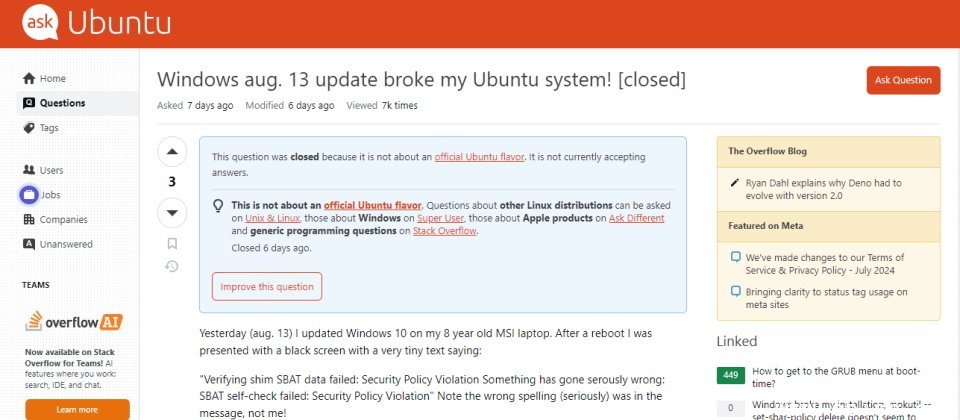960x420 pixels.
Task: Click the Learn more button
Action: click(77, 410)
